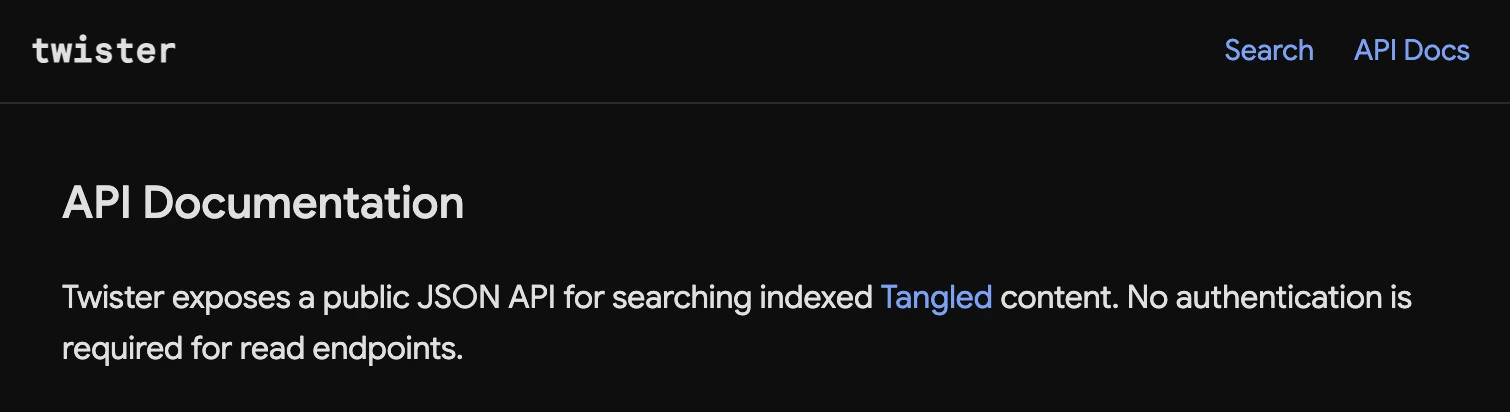Click the word "content" after the Tangled link
Screen dimensions: 1510x412
click(1054, 298)
